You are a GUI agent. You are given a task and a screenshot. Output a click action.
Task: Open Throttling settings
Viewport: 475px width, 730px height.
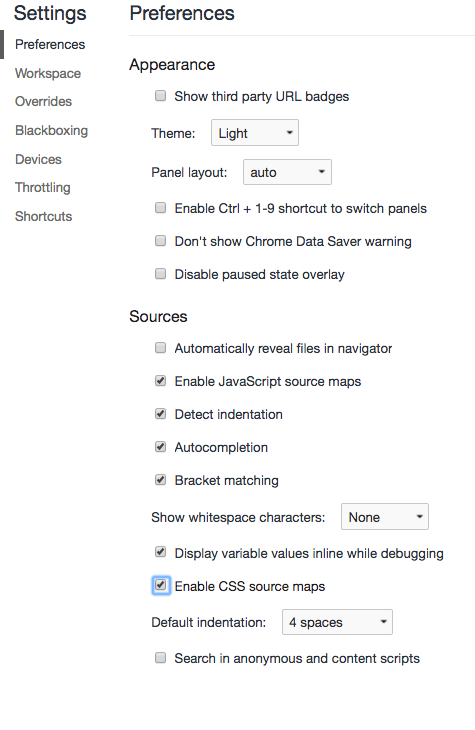(42, 188)
